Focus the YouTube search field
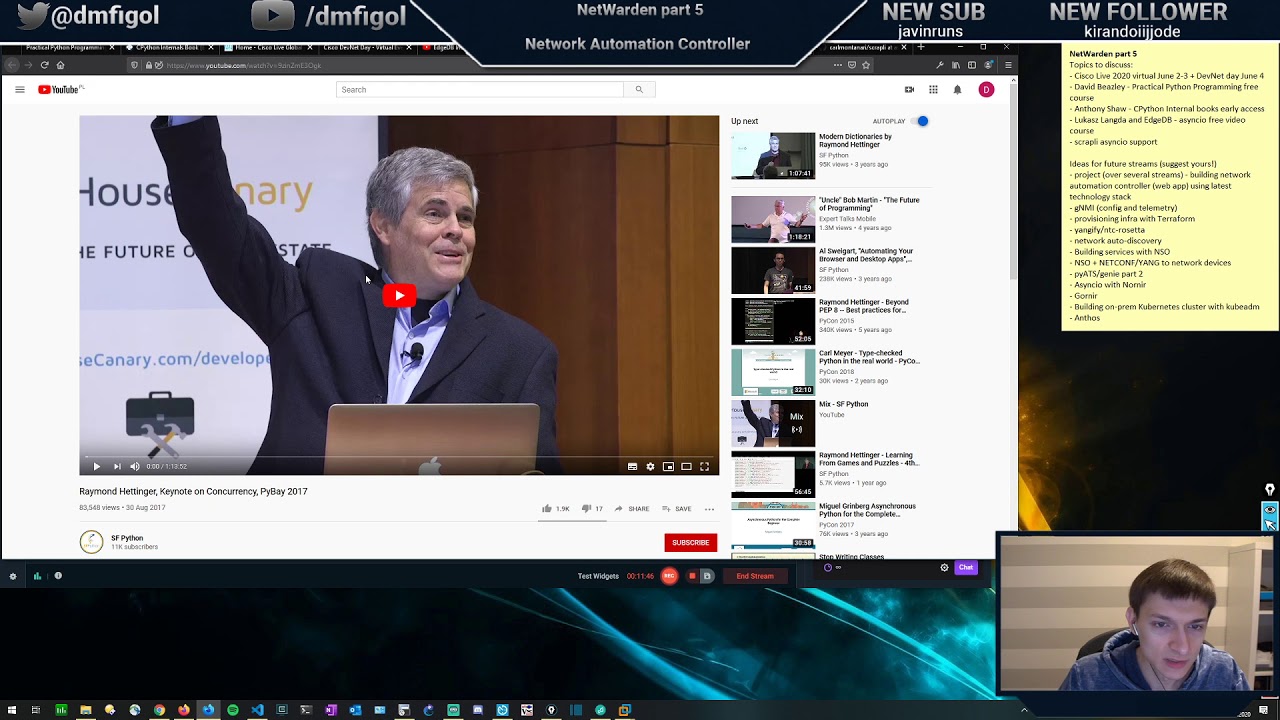This screenshot has height=720, width=1280. pos(480,90)
